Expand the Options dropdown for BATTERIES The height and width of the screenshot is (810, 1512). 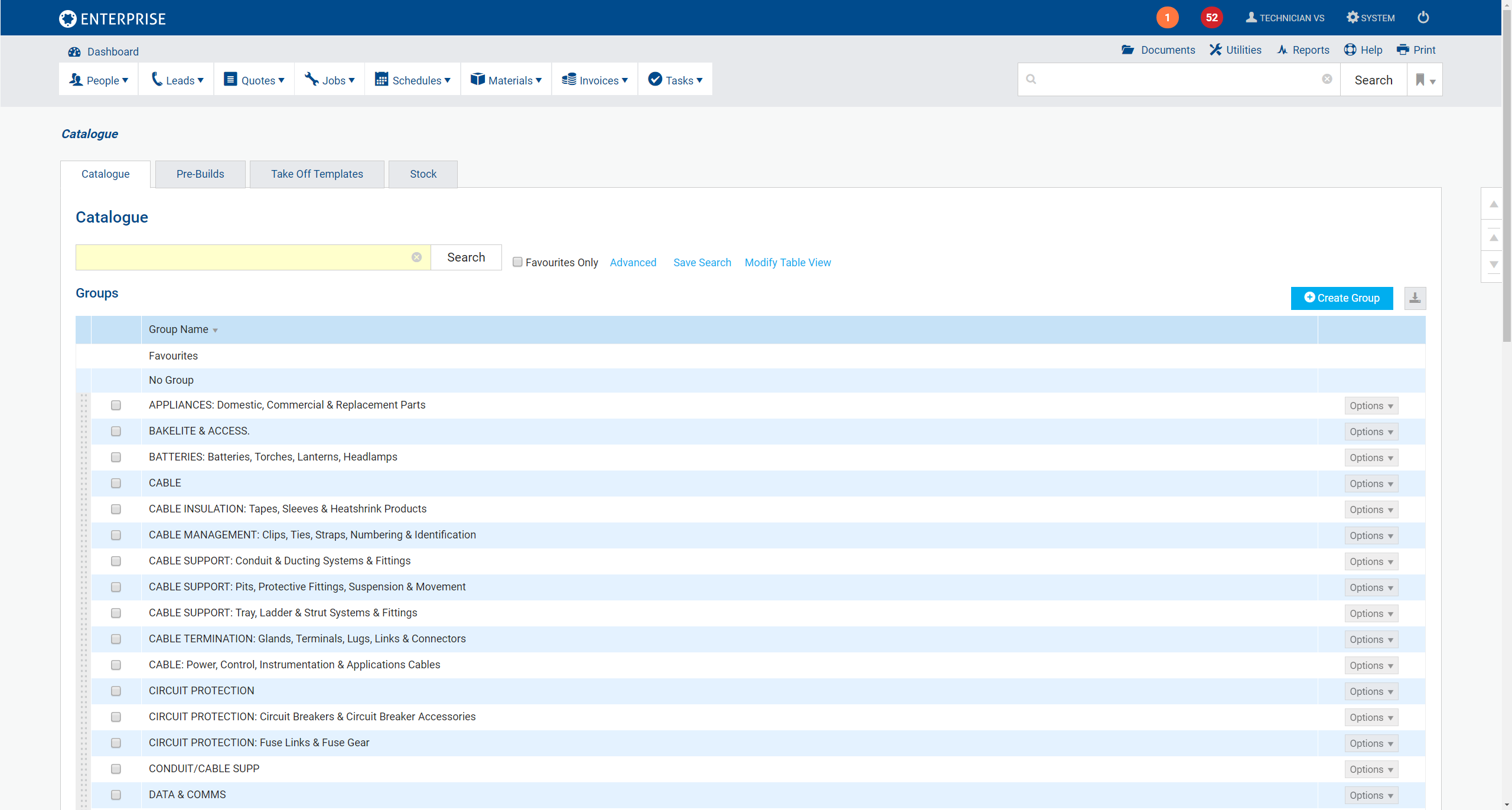[1371, 458]
